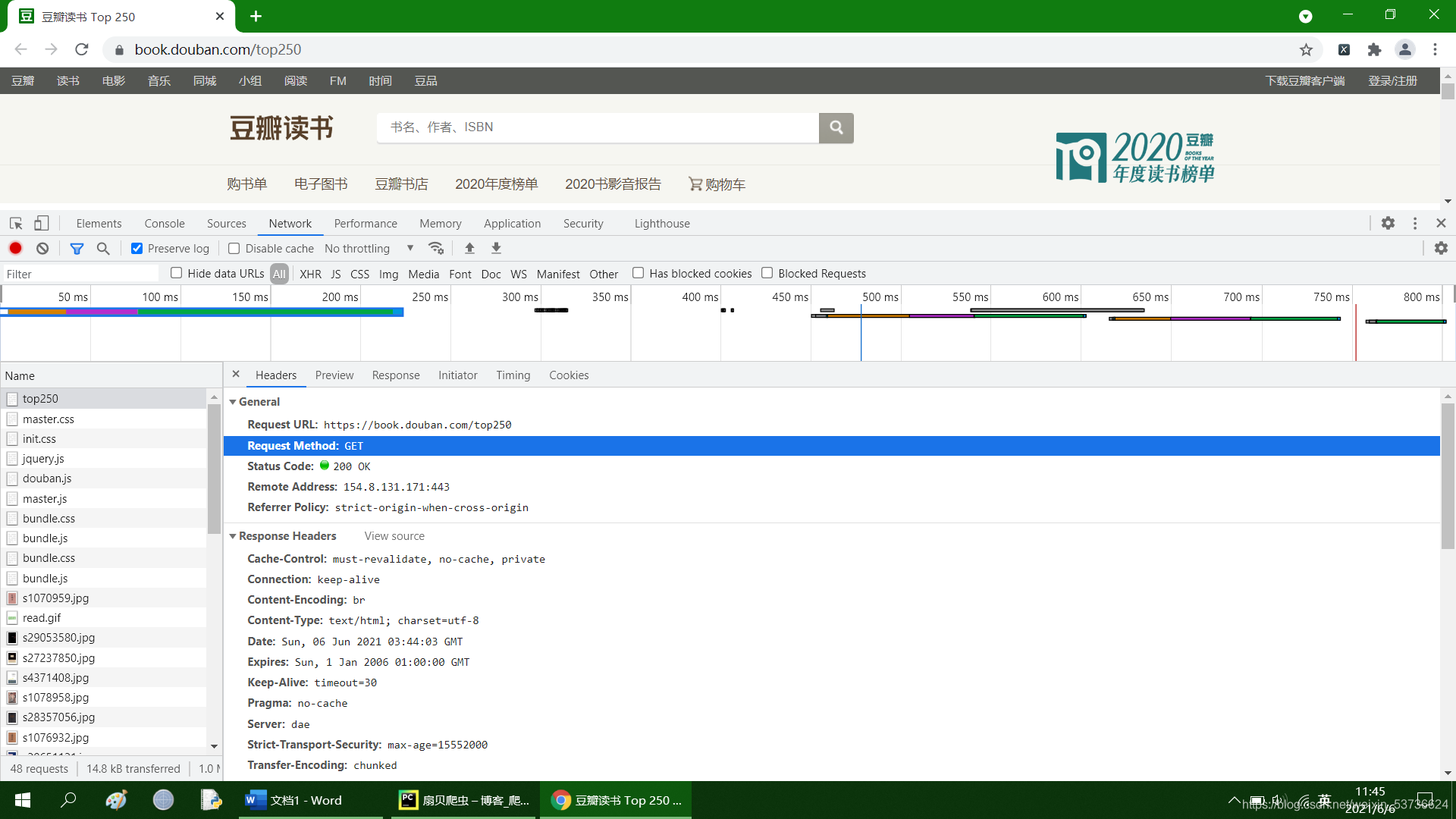Image resolution: width=1456 pixels, height=819 pixels.
Task: Click 登录/注册 link
Action: [1392, 80]
